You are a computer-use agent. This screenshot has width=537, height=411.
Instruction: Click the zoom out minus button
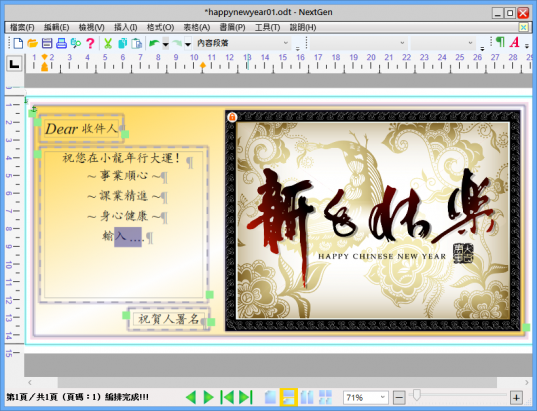399,398
